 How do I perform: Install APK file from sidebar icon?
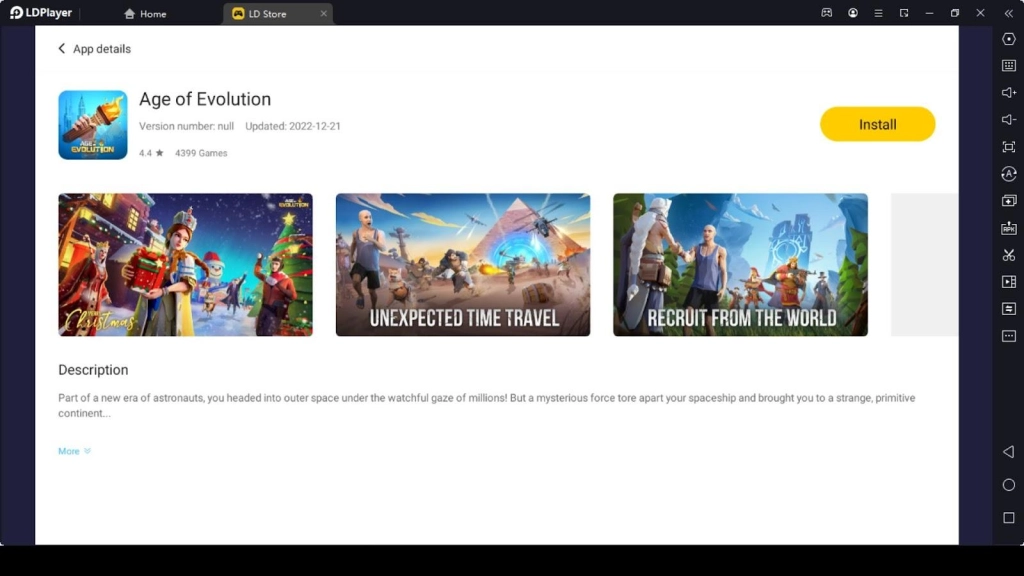point(1008,228)
